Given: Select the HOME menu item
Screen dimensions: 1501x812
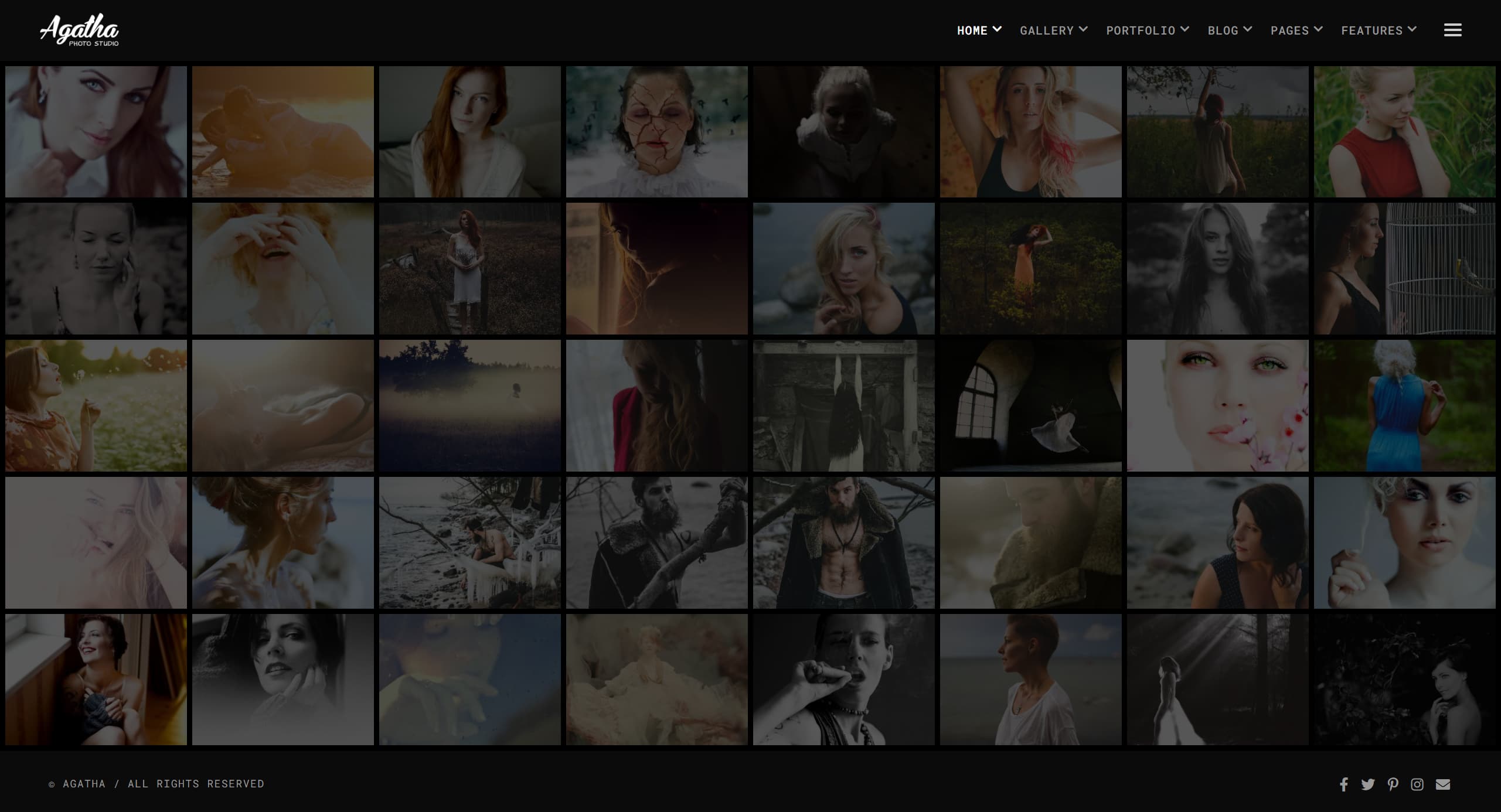Looking at the screenshot, I should (x=972, y=30).
